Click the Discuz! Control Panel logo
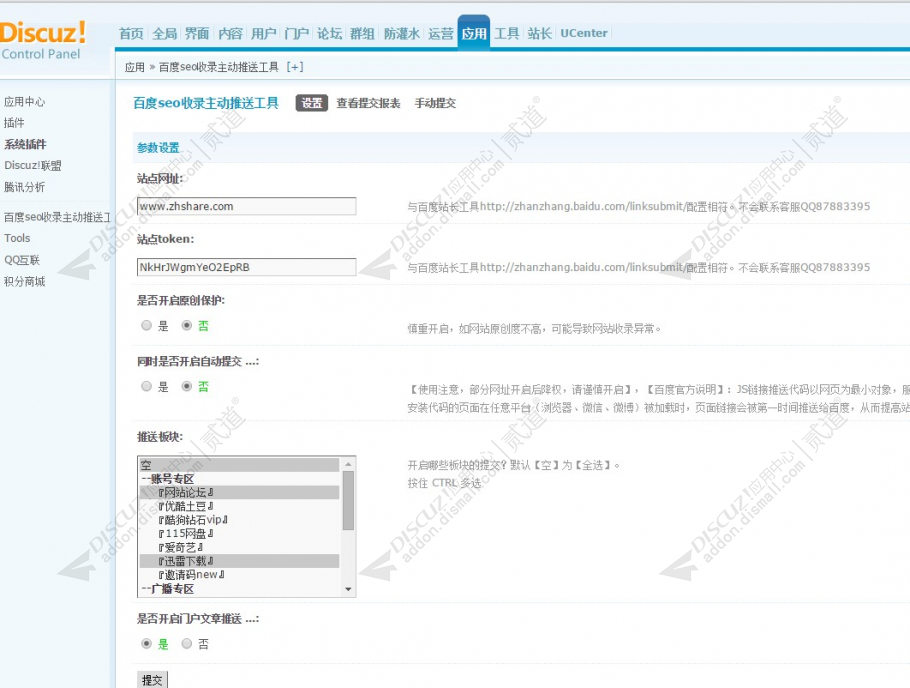 click(43, 41)
